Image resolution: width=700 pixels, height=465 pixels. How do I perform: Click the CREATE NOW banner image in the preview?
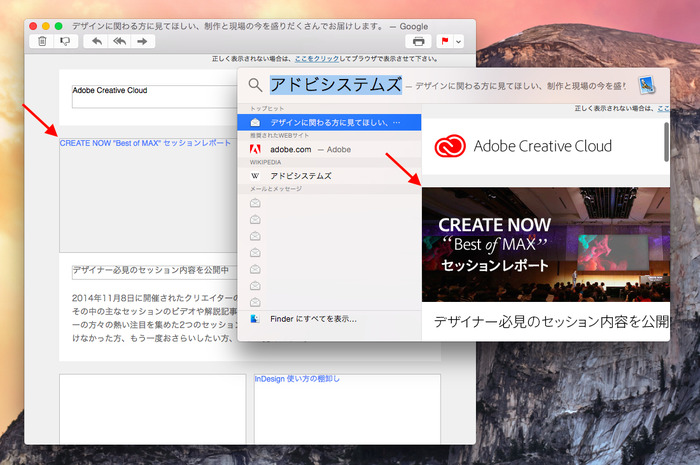pyautogui.click(x=546, y=245)
